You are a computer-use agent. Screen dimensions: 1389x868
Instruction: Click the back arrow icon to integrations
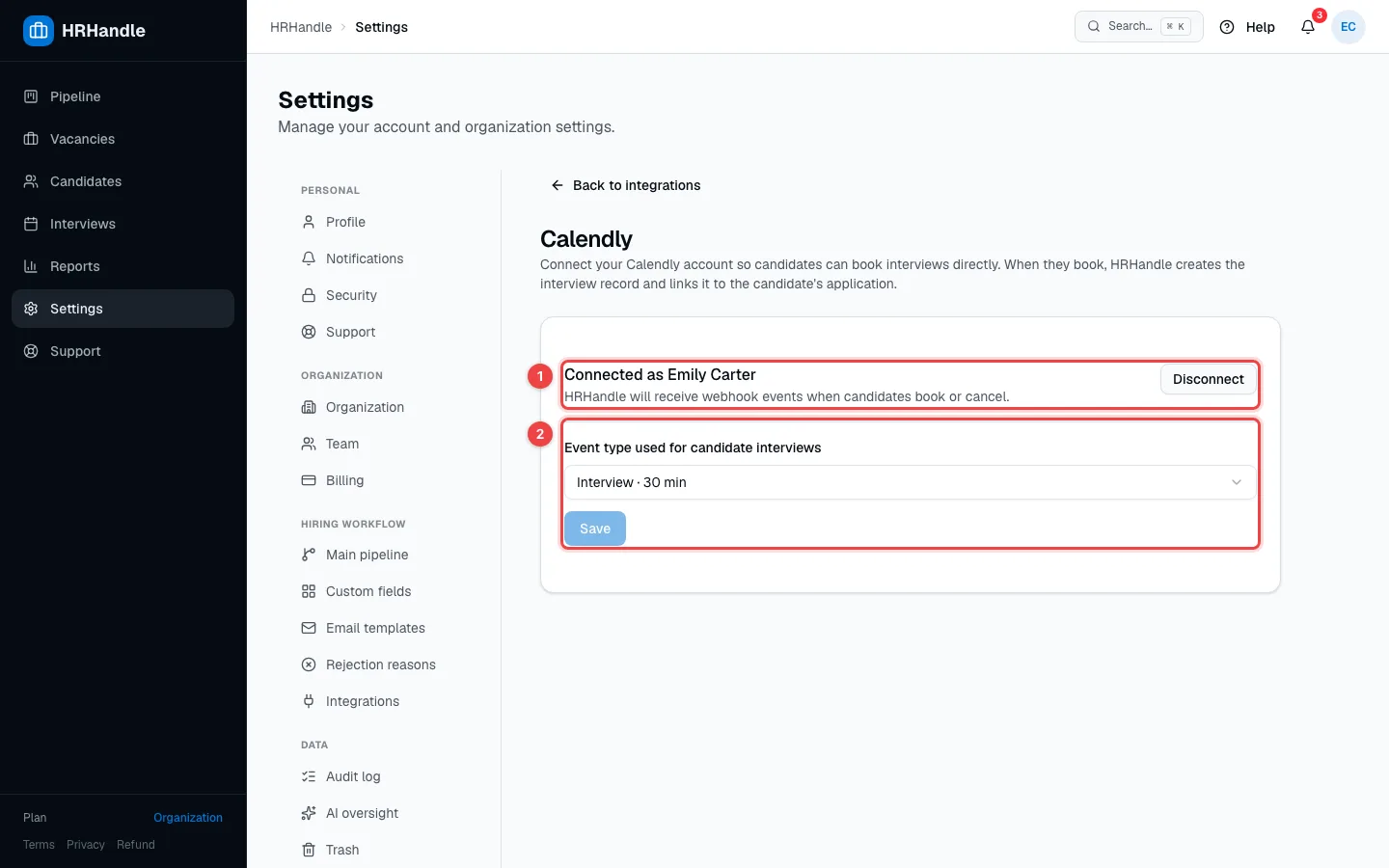tap(557, 185)
